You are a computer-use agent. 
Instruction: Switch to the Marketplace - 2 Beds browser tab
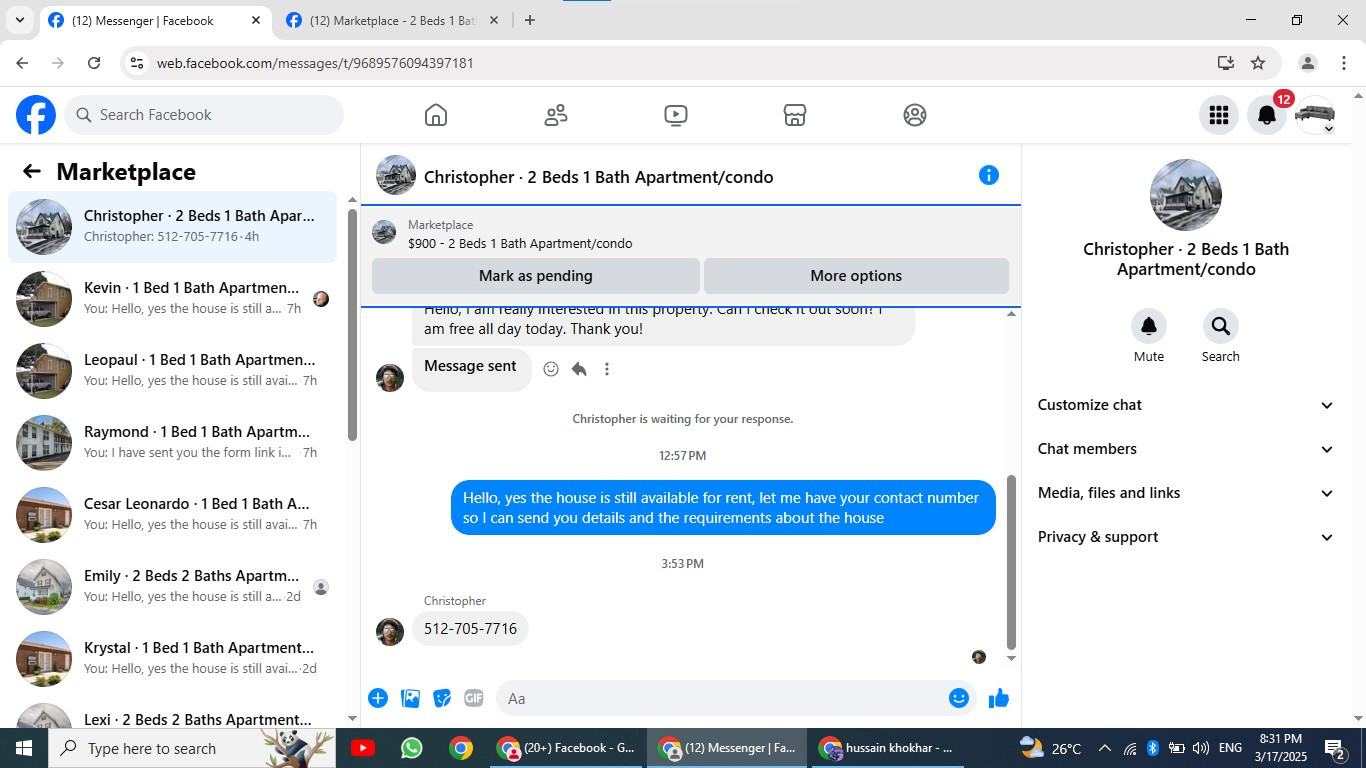392,20
